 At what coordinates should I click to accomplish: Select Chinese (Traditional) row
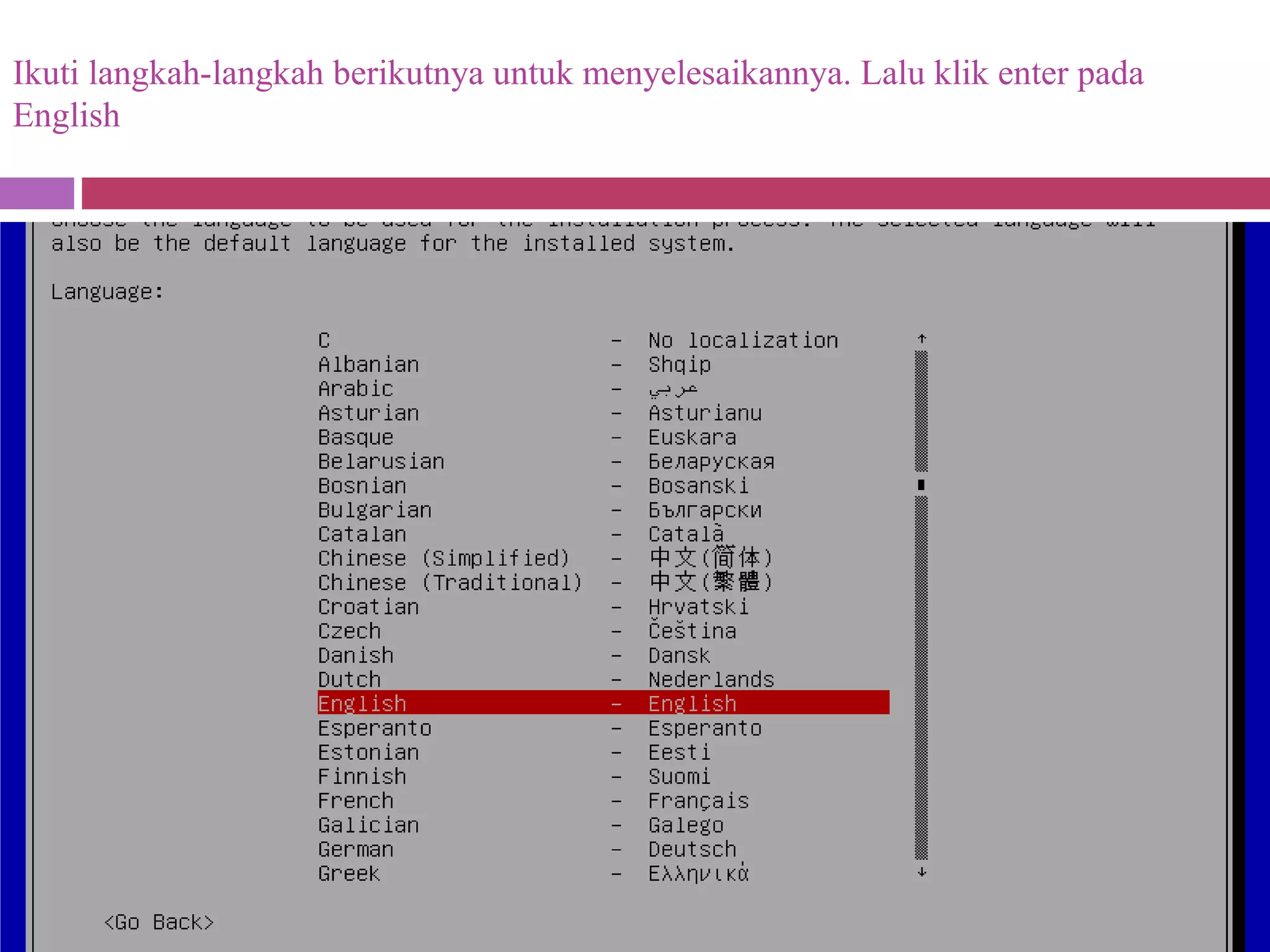tap(603, 582)
